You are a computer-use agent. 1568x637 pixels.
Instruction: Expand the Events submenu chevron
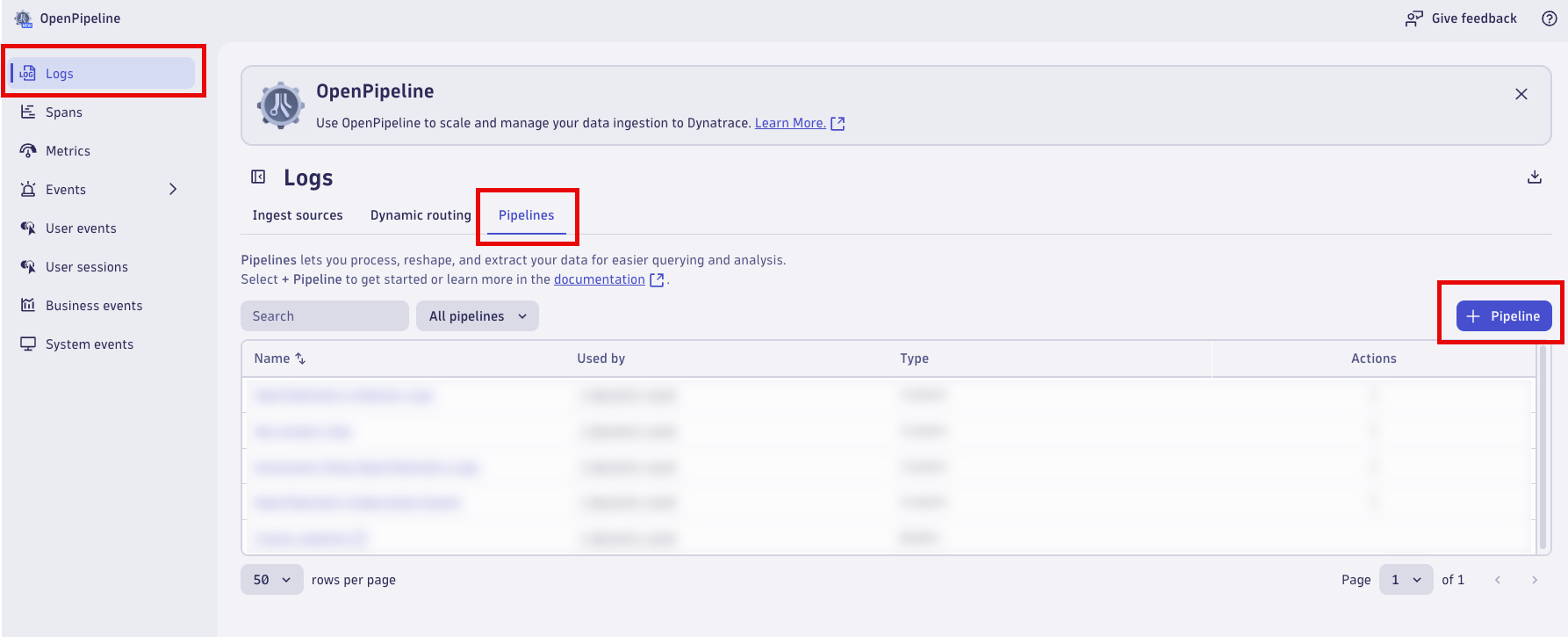click(x=173, y=189)
